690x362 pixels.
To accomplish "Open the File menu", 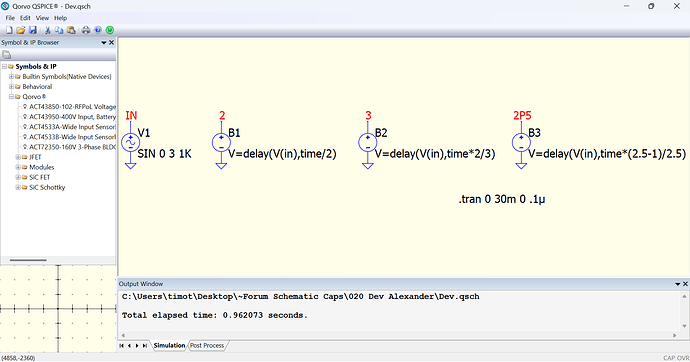I will pyautogui.click(x=10, y=18).
